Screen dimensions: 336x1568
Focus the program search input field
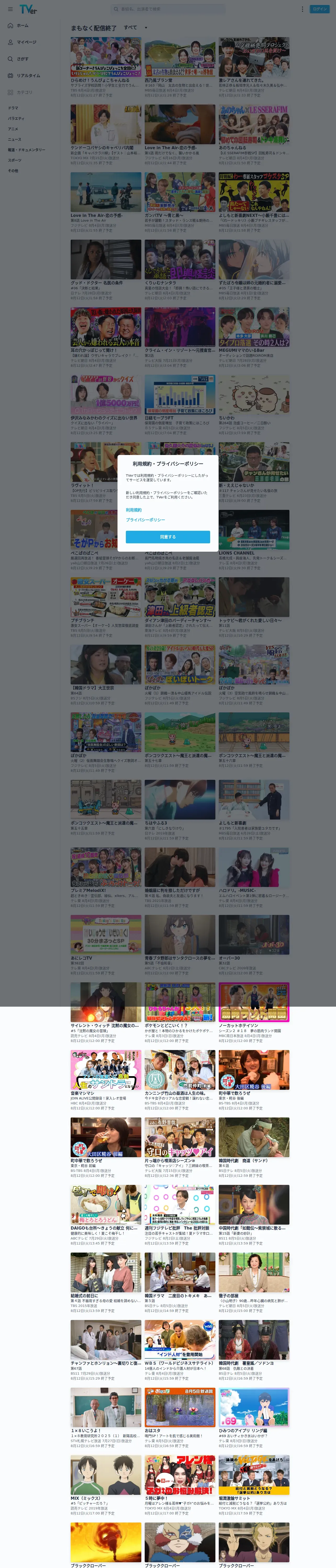[168, 9]
